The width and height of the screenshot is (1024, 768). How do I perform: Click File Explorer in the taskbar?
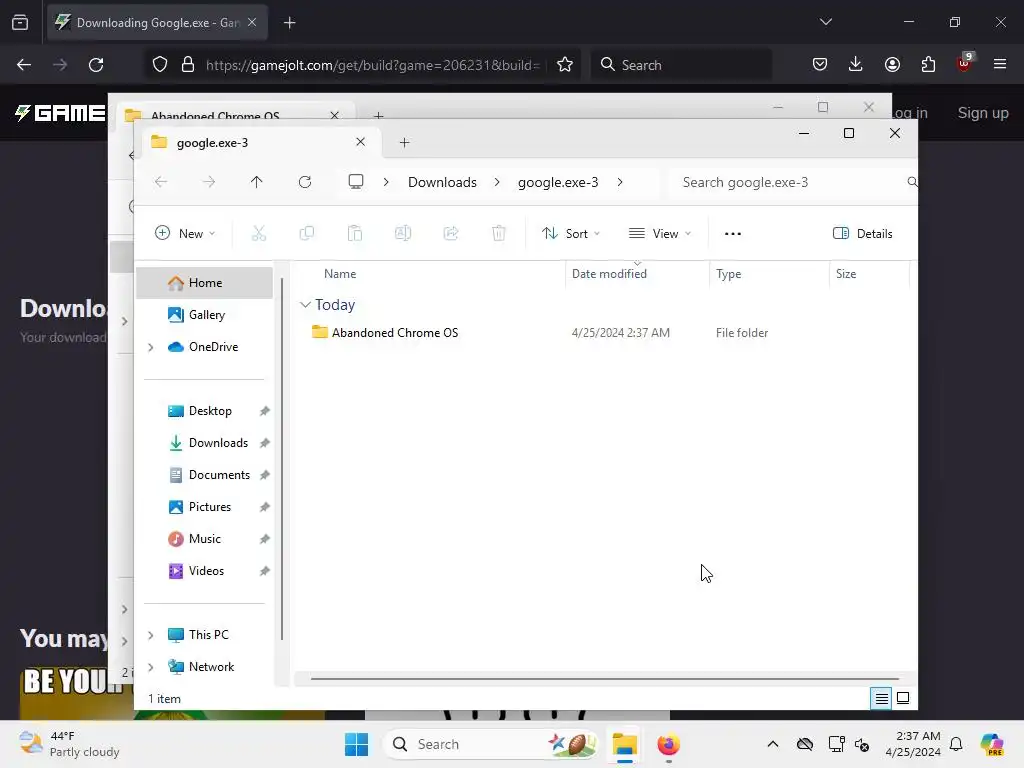[x=625, y=744]
